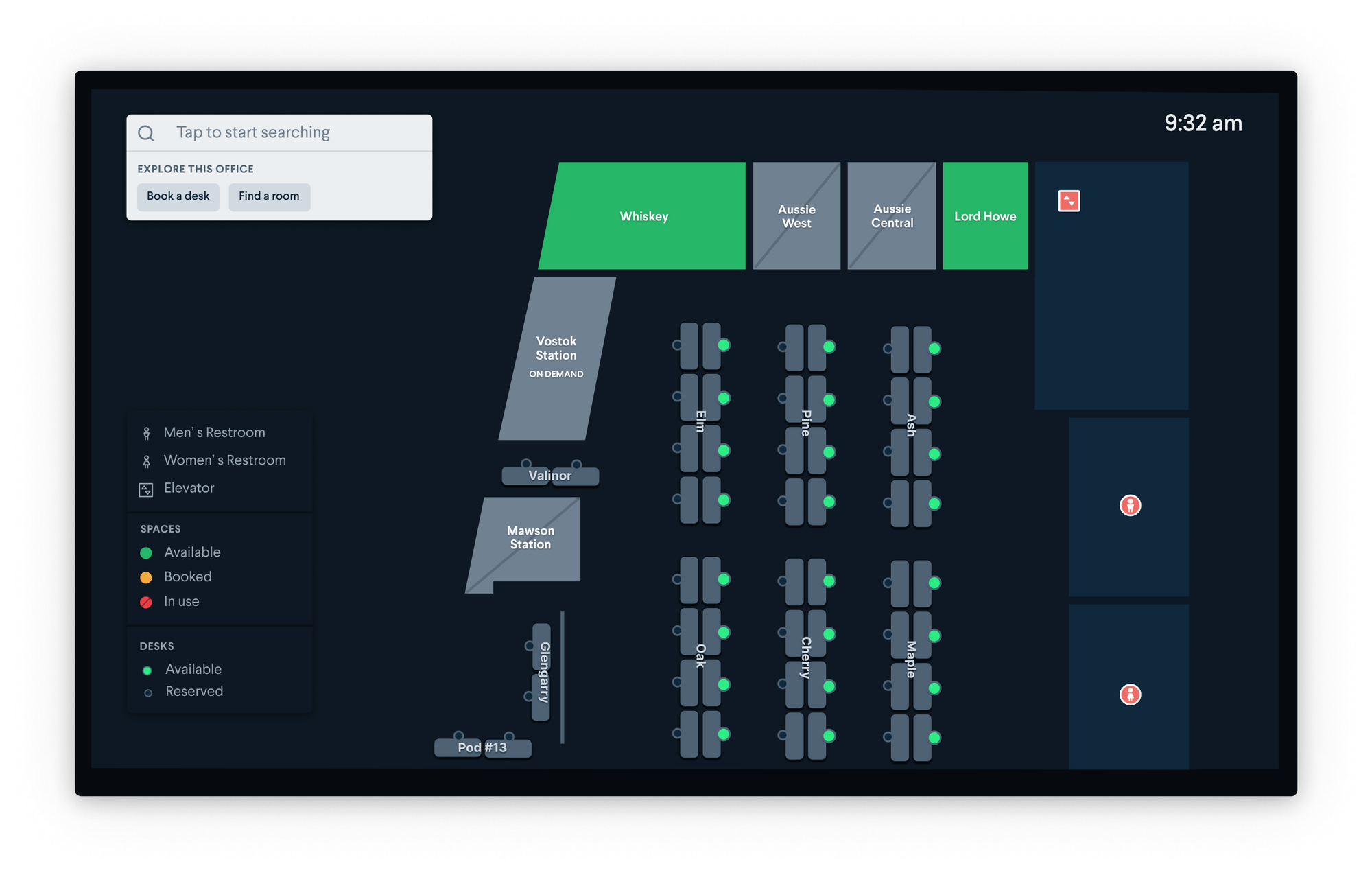Click the Find a room button
1372x875 pixels.
point(269,196)
